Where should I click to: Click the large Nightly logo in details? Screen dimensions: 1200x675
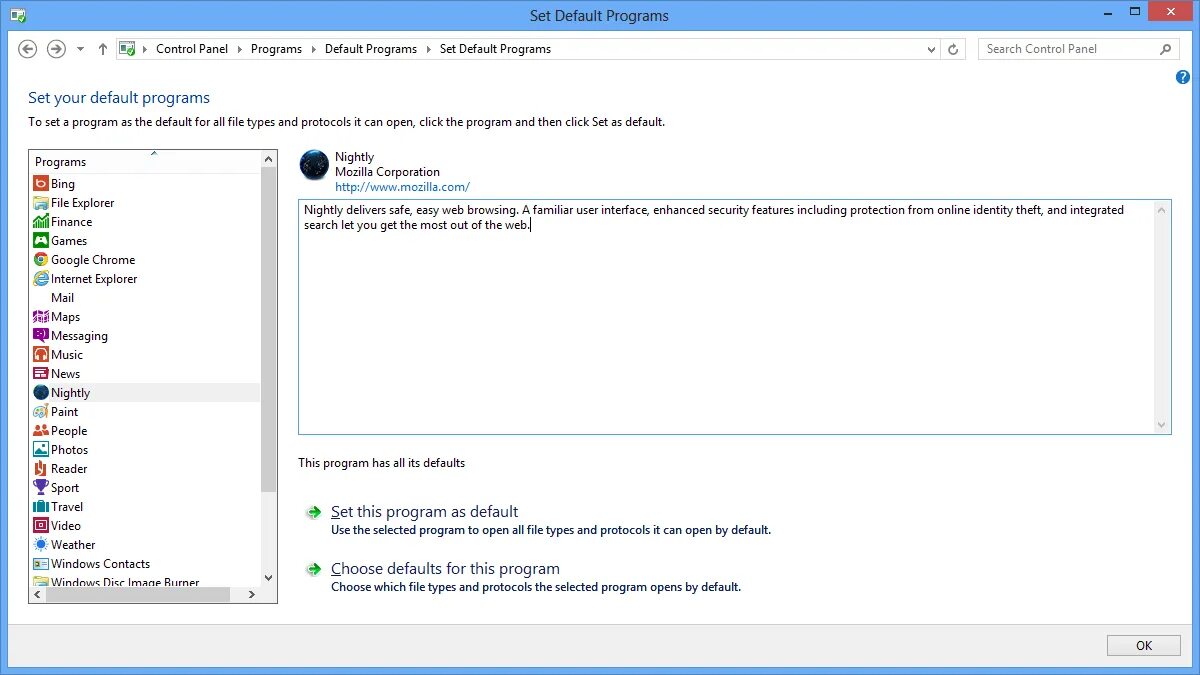click(x=314, y=165)
